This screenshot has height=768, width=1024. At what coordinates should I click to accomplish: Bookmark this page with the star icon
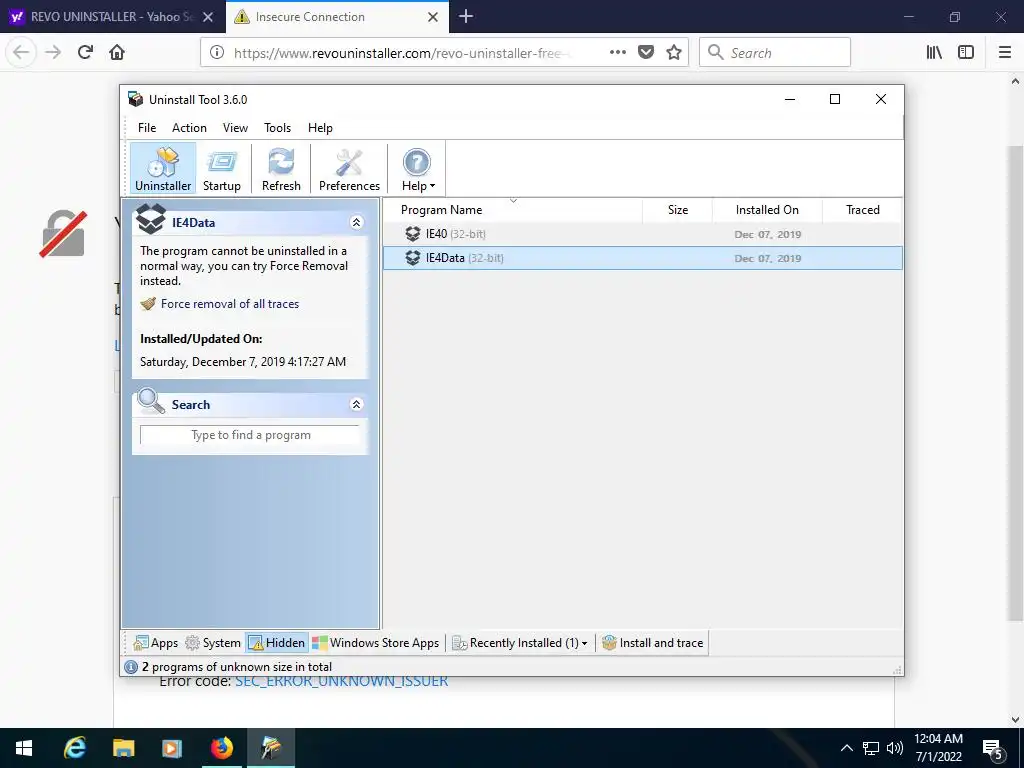coord(674,52)
